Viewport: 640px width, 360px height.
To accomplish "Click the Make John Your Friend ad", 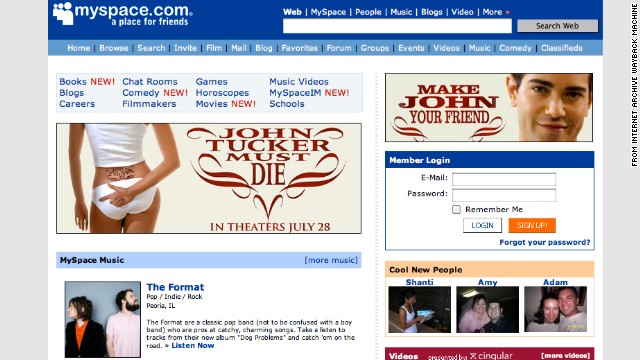I will (x=489, y=107).
